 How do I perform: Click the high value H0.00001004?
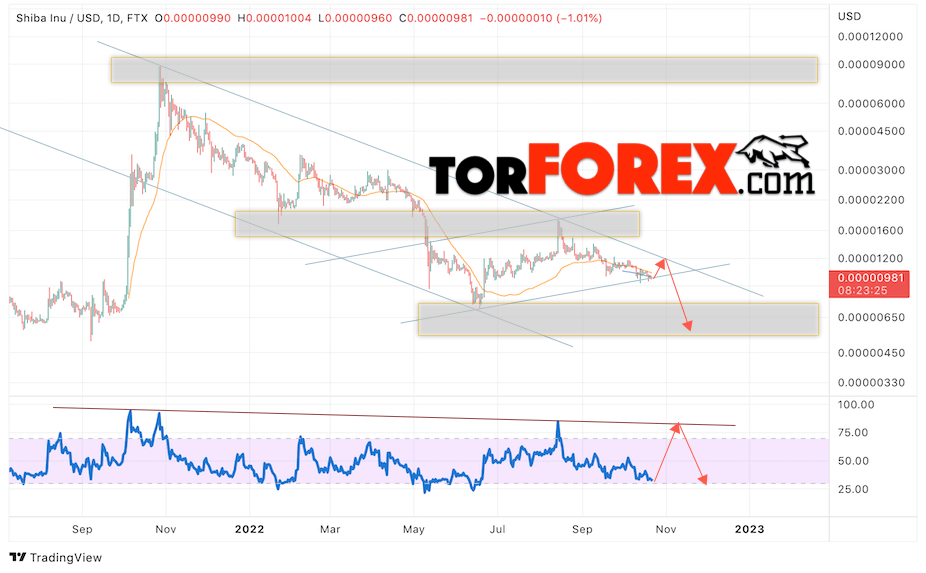point(274,18)
